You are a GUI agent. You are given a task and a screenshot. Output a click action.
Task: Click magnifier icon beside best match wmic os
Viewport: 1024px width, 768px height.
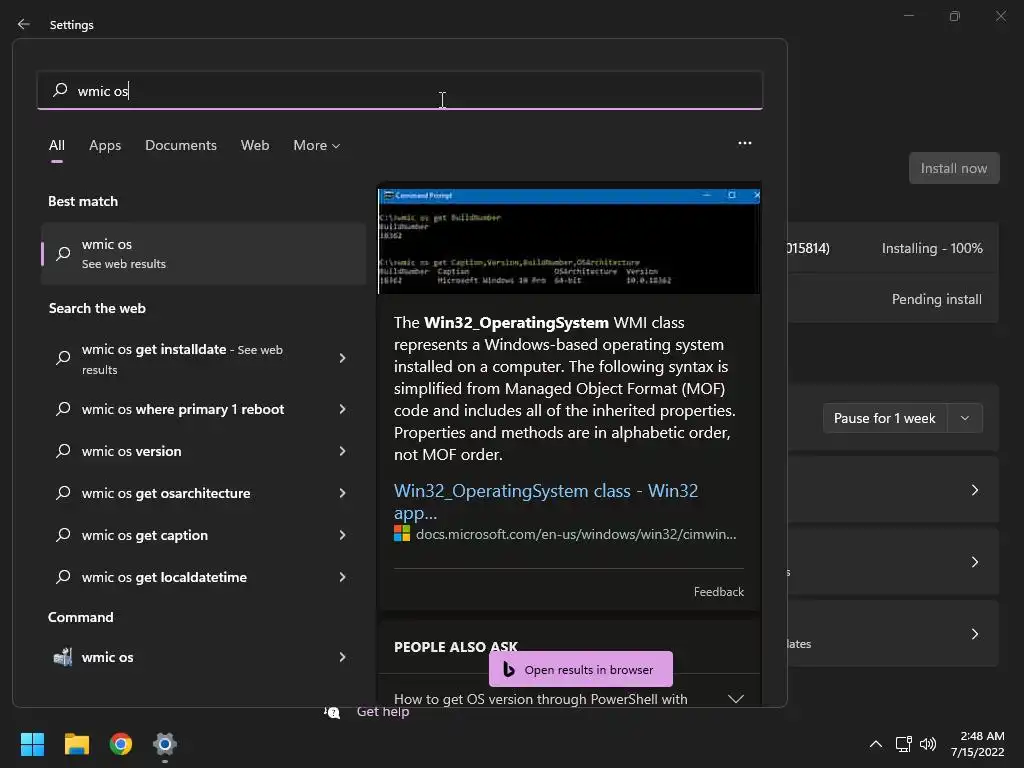tap(63, 253)
